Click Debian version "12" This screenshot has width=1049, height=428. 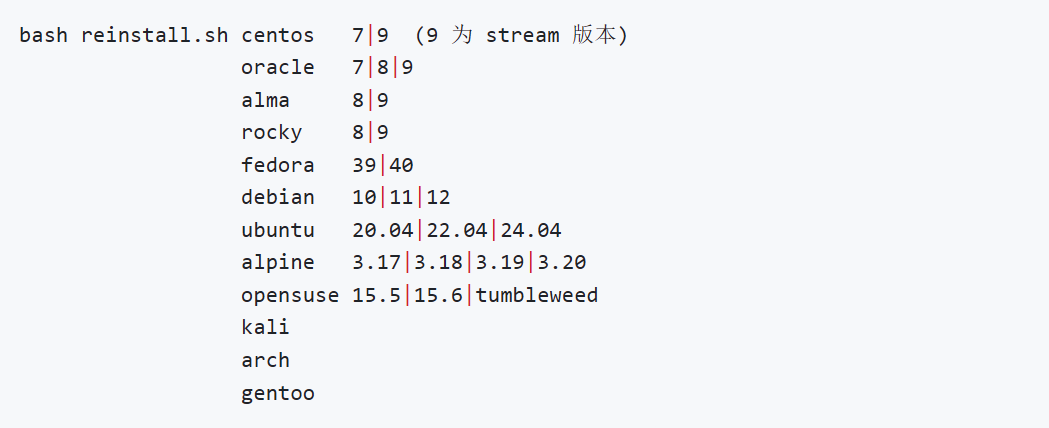[439, 198]
